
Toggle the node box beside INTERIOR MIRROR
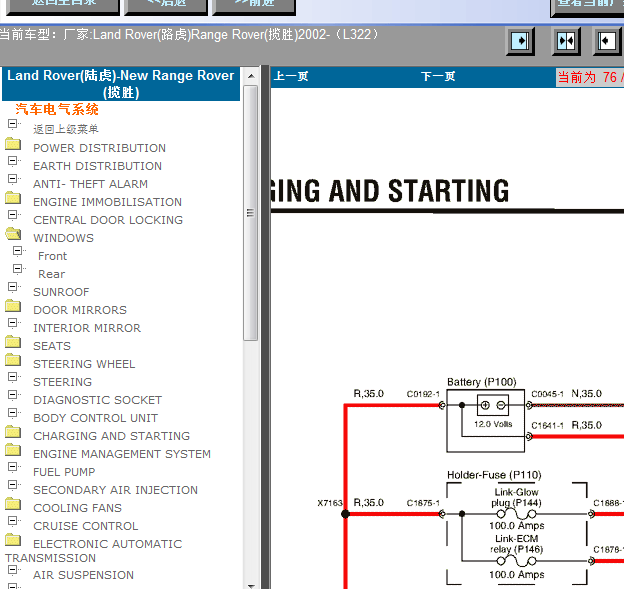click(12, 323)
